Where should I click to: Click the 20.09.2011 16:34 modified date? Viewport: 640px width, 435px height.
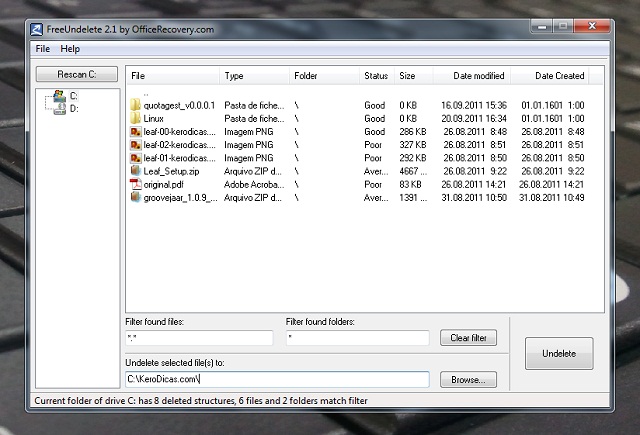pyautogui.click(x=474, y=118)
